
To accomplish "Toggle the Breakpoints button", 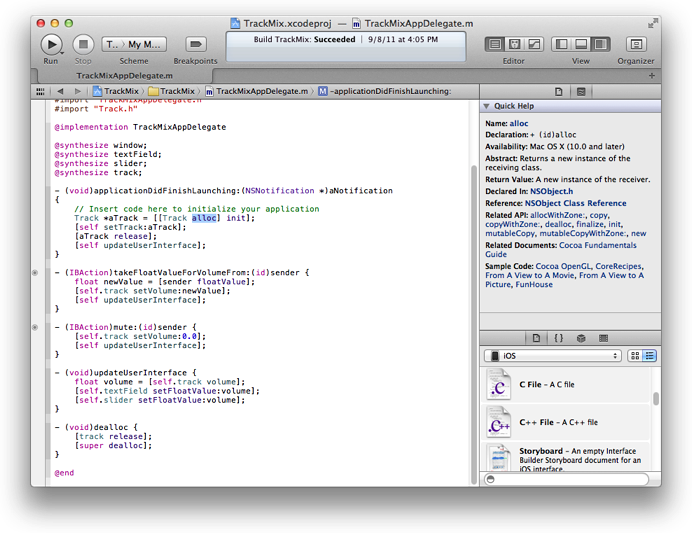I will tap(195, 44).
